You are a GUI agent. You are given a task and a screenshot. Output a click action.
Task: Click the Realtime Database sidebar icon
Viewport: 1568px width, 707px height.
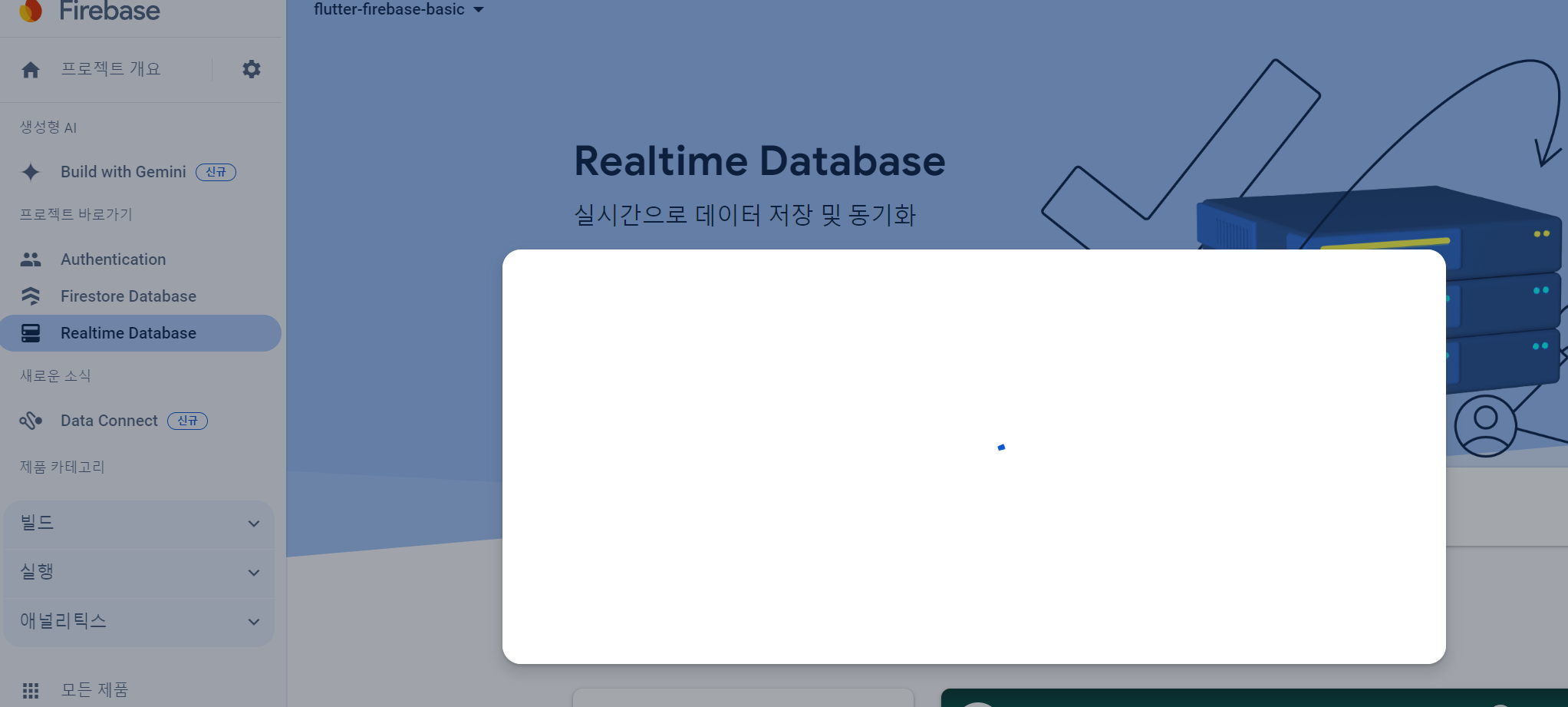click(x=31, y=333)
